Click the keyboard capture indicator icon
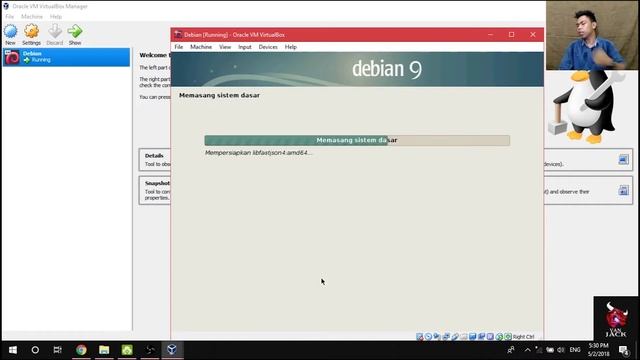This screenshot has width=640, height=360. coord(508,337)
